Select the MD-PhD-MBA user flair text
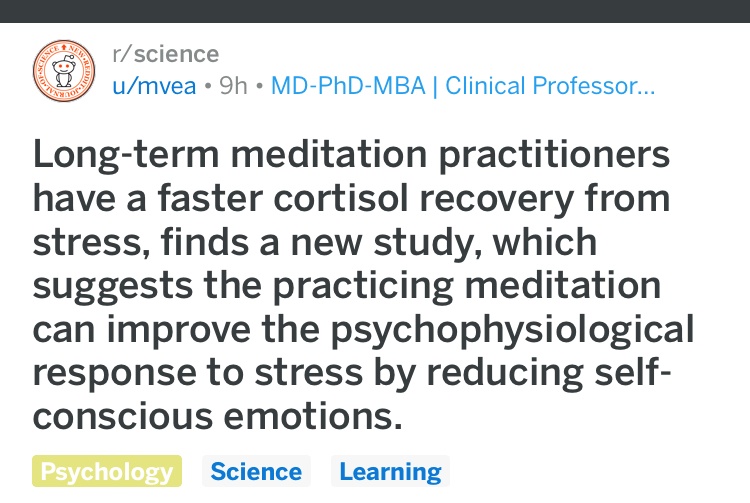 click(x=348, y=86)
